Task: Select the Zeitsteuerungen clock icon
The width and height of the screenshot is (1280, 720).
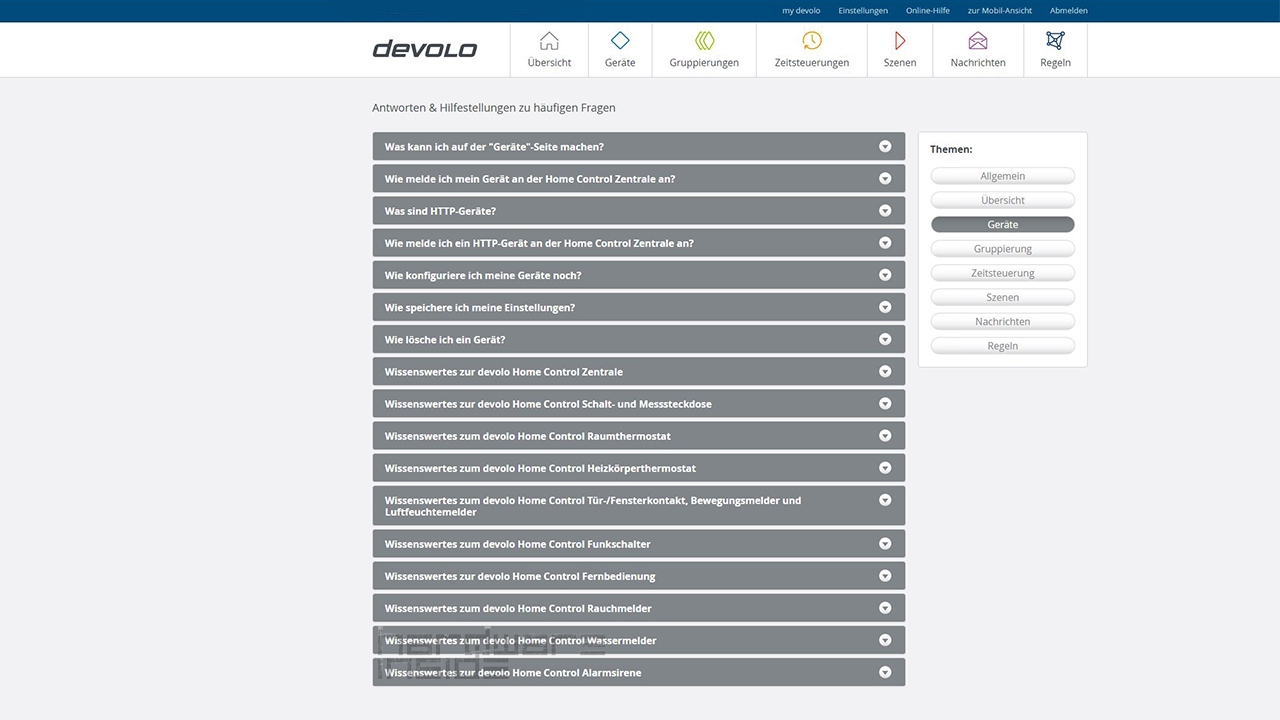Action: tap(812, 41)
